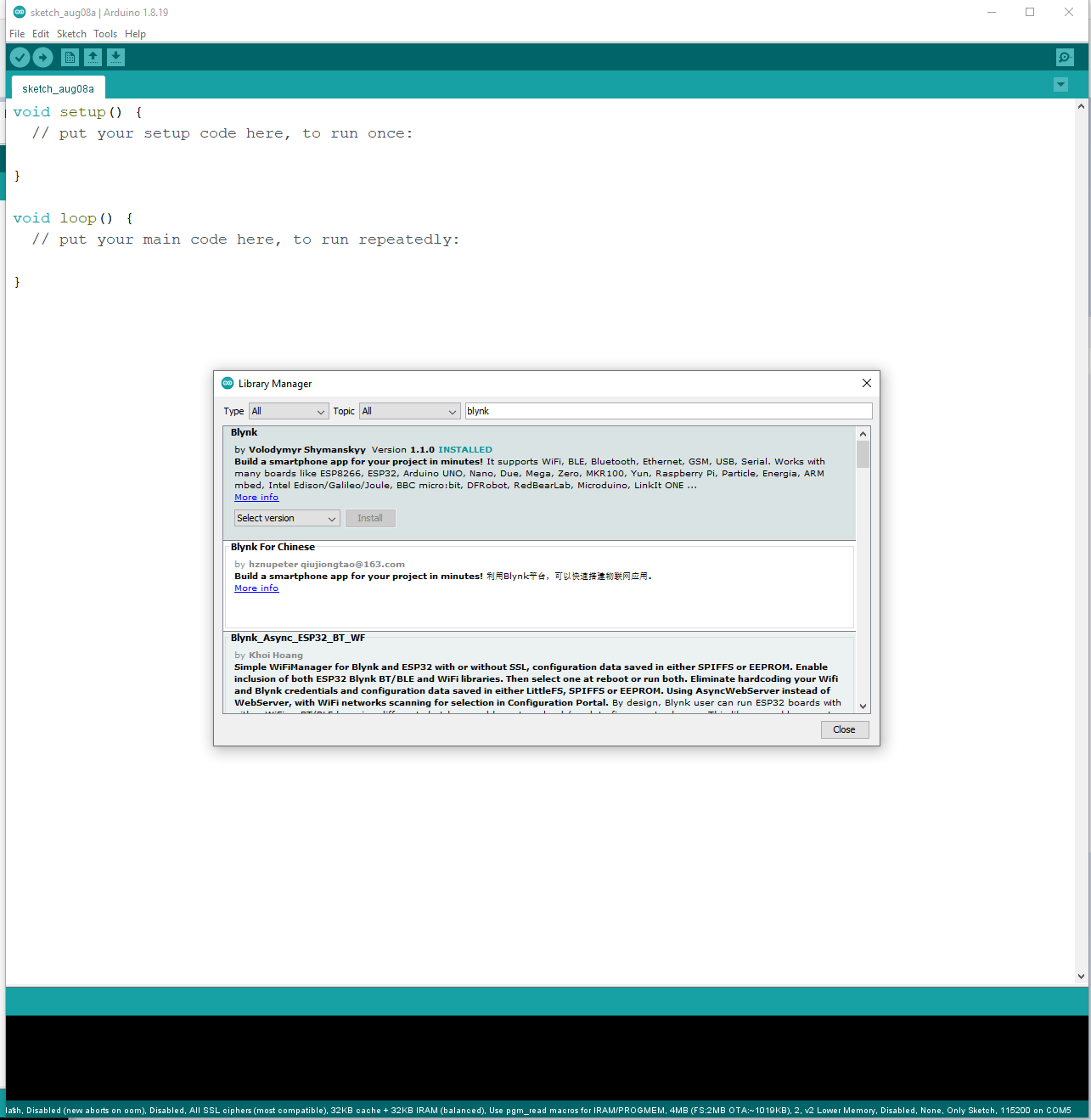Open the Tools menu
Image resolution: width=1091 pixels, height=1120 pixels.
coord(105,34)
